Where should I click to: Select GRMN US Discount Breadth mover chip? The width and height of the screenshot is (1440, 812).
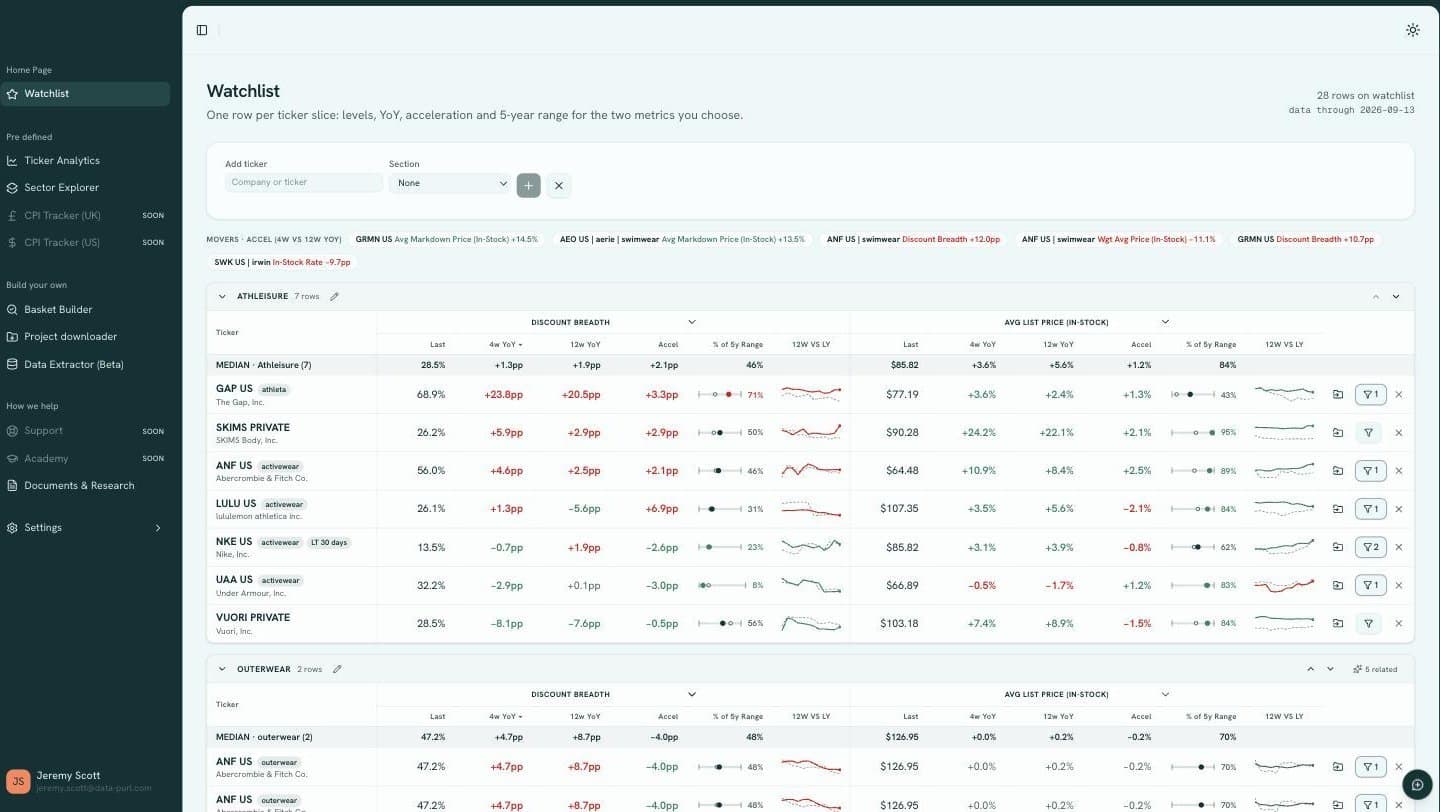(1305, 240)
